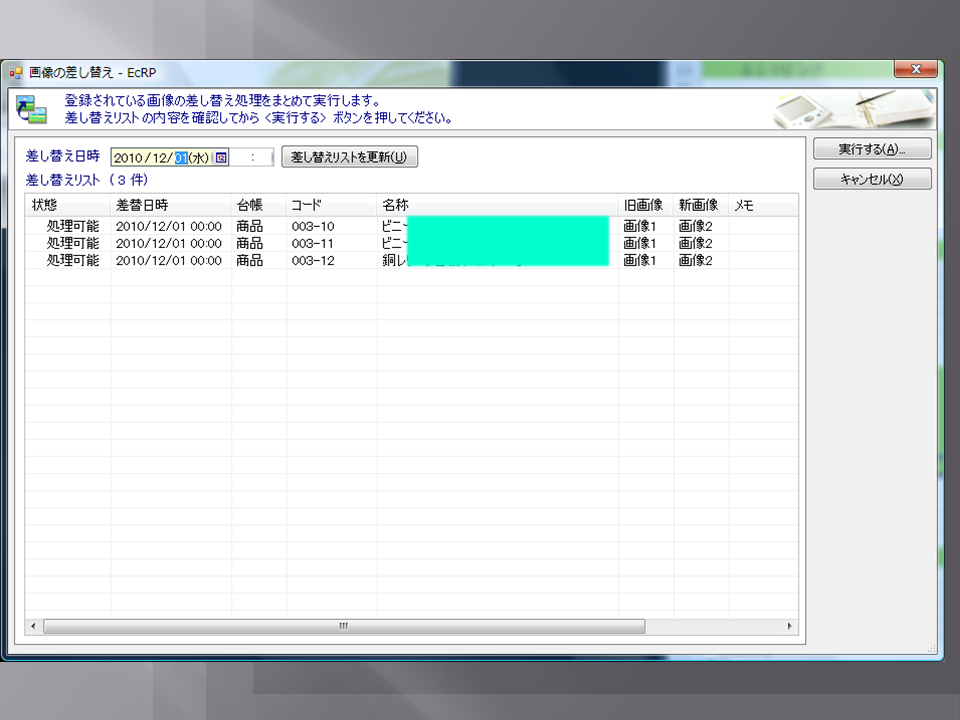Click the 名称 column header
This screenshot has width=960, height=720.
pyautogui.click(x=497, y=205)
